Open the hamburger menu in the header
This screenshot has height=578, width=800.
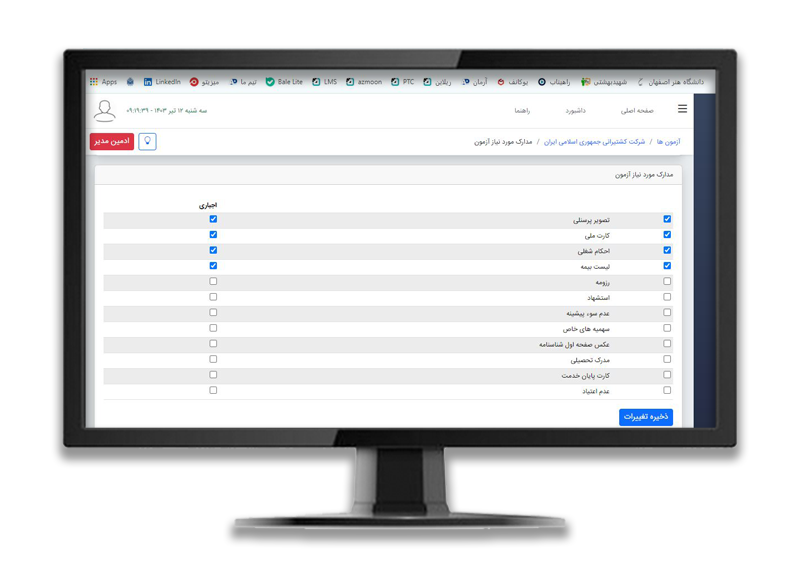[682, 109]
